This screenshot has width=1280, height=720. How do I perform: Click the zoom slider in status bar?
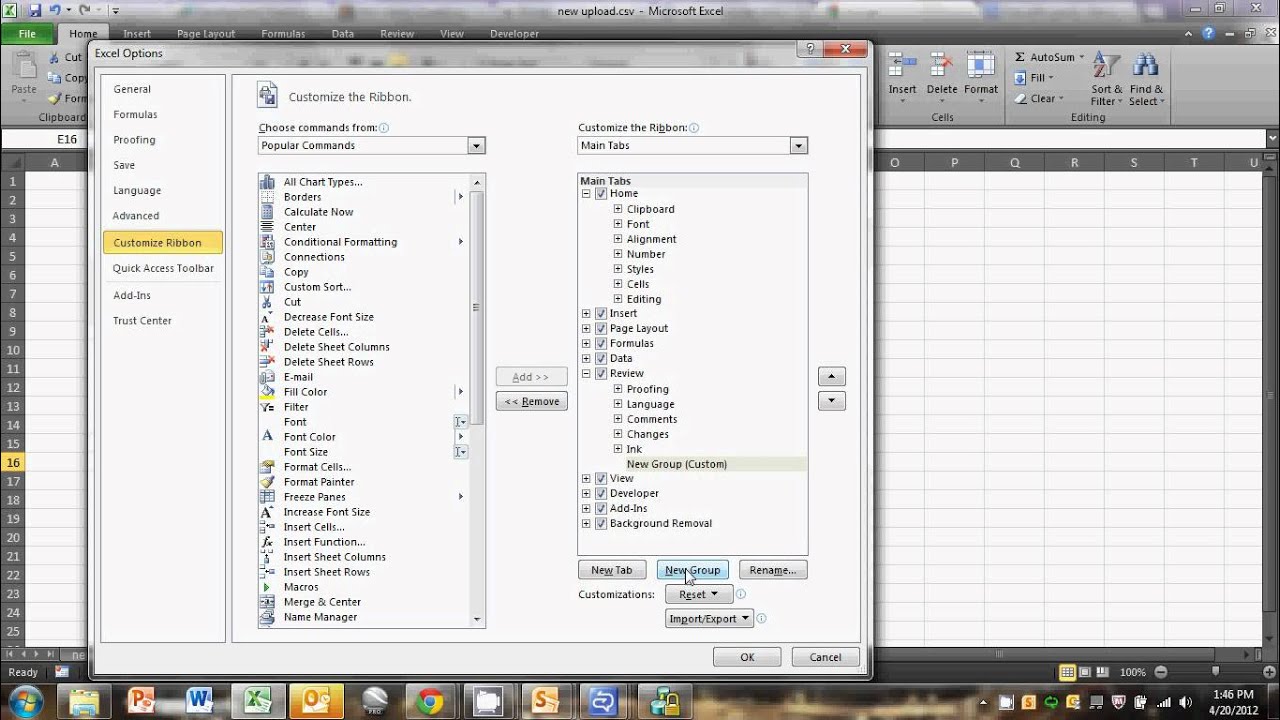point(1216,672)
